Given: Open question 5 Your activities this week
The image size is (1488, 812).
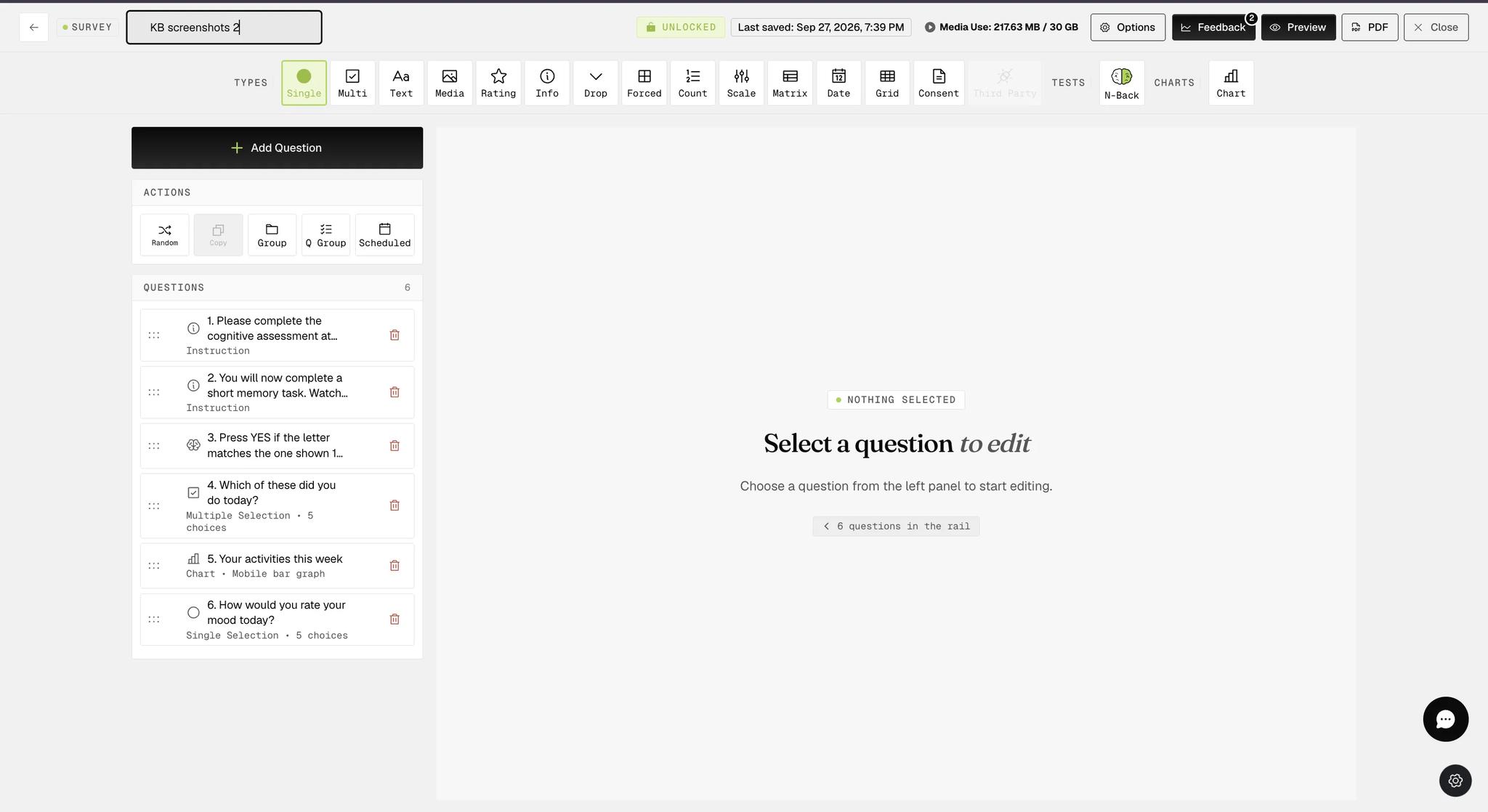Looking at the screenshot, I should click(x=277, y=566).
